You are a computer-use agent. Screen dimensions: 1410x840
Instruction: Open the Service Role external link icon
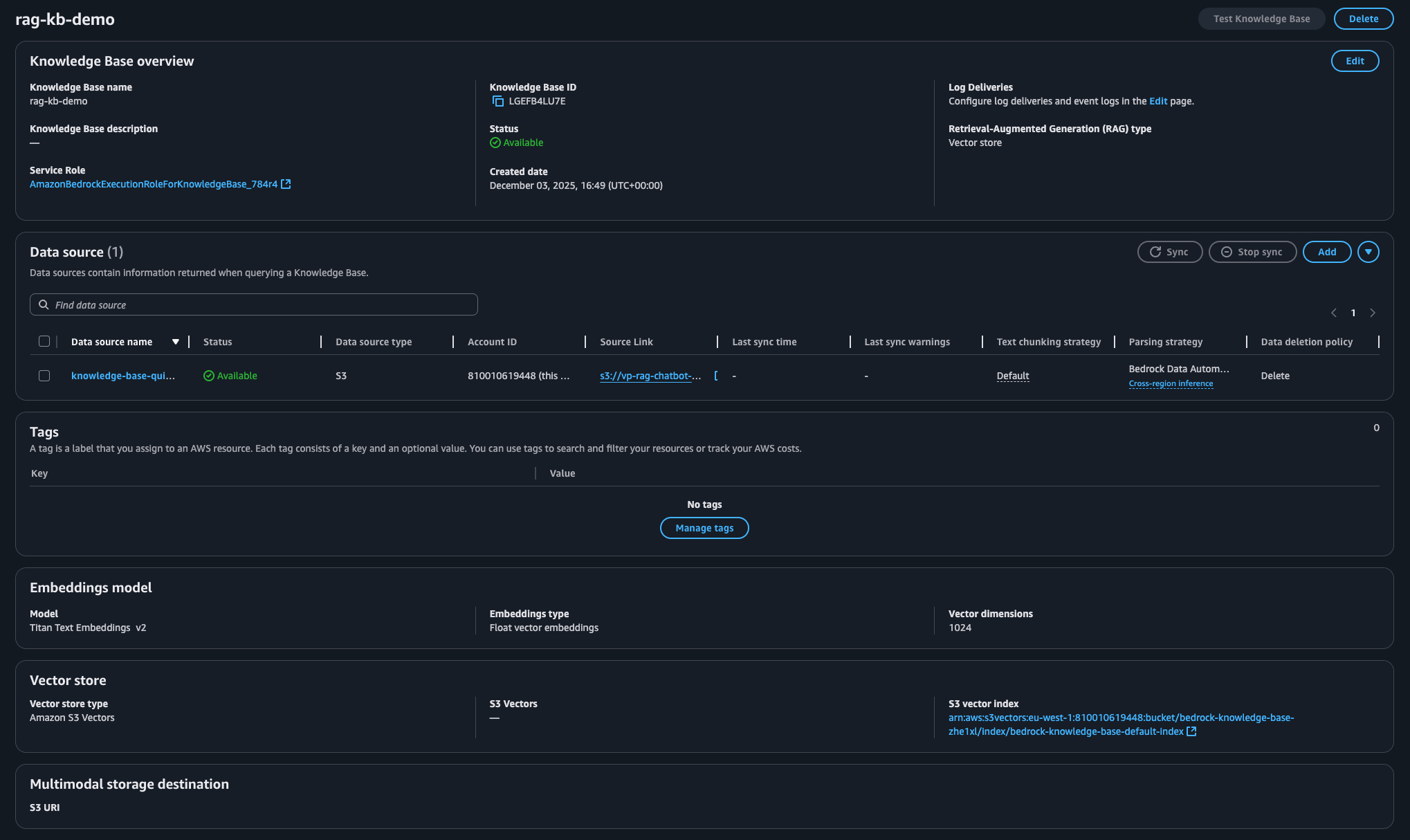click(286, 184)
